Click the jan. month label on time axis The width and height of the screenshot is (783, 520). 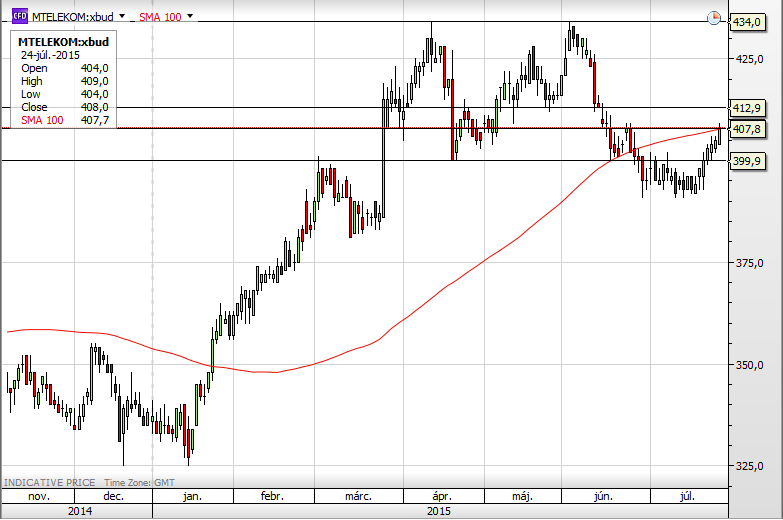pyautogui.click(x=192, y=497)
